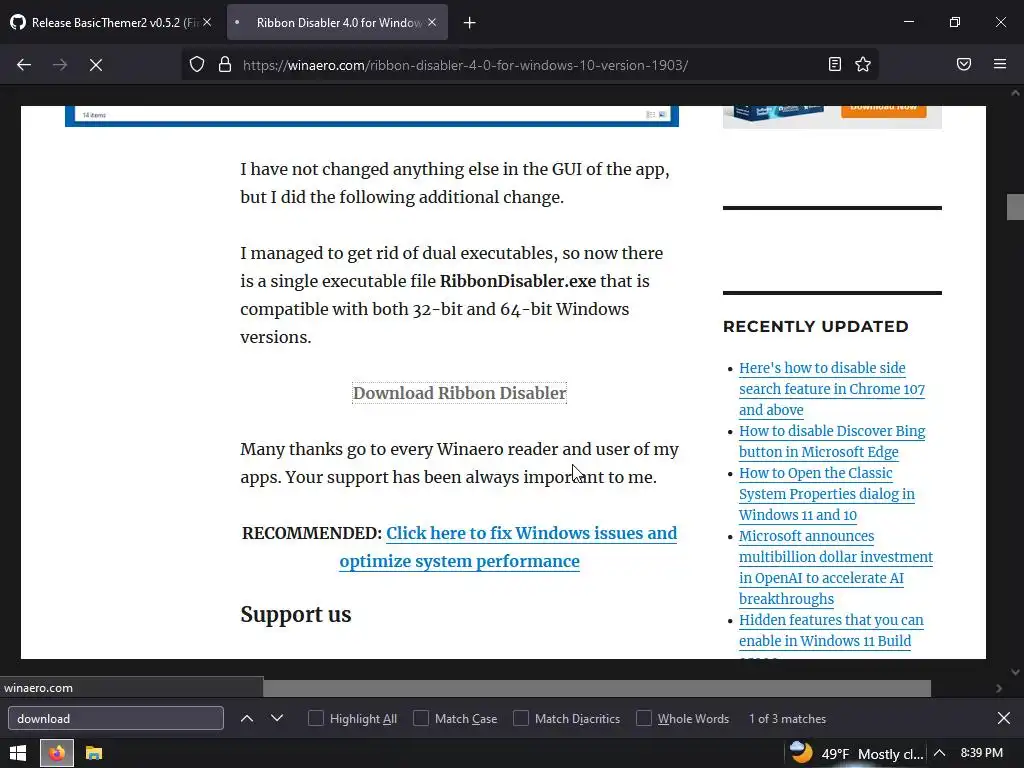Enable Whole Words checkbox
Viewport: 1024px width, 768px height.
644,718
